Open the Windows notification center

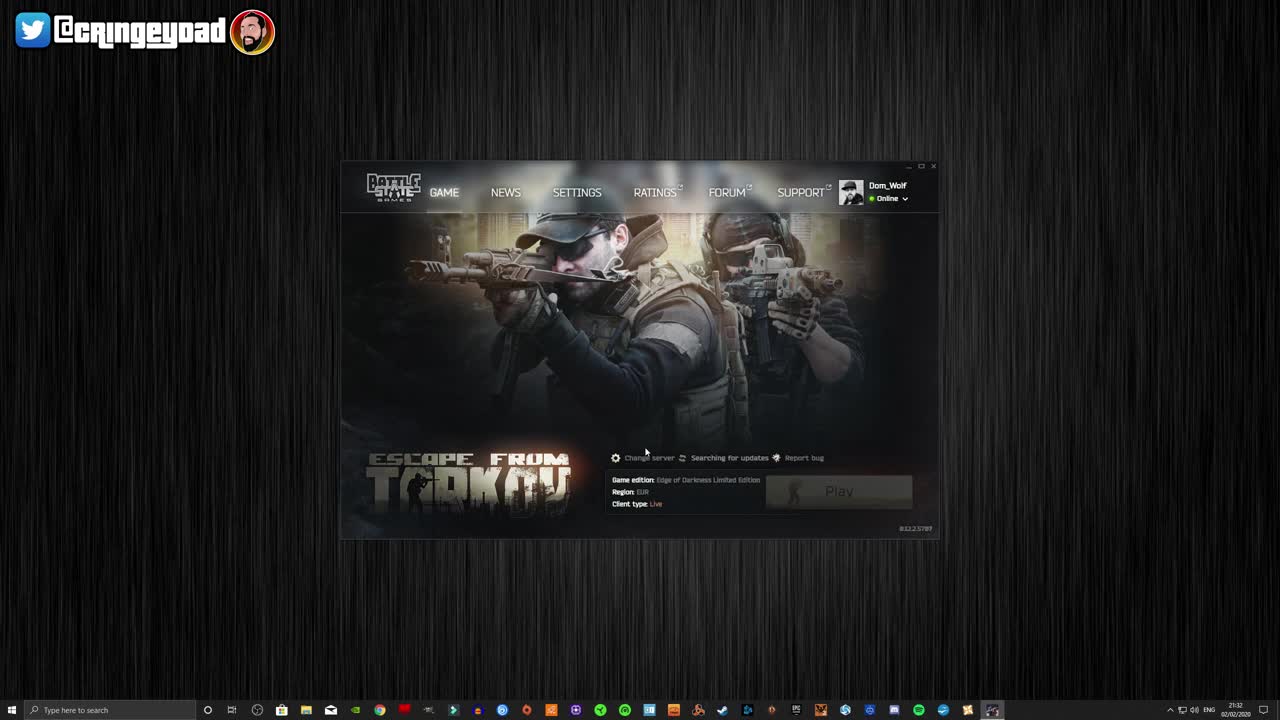(1265, 710)
